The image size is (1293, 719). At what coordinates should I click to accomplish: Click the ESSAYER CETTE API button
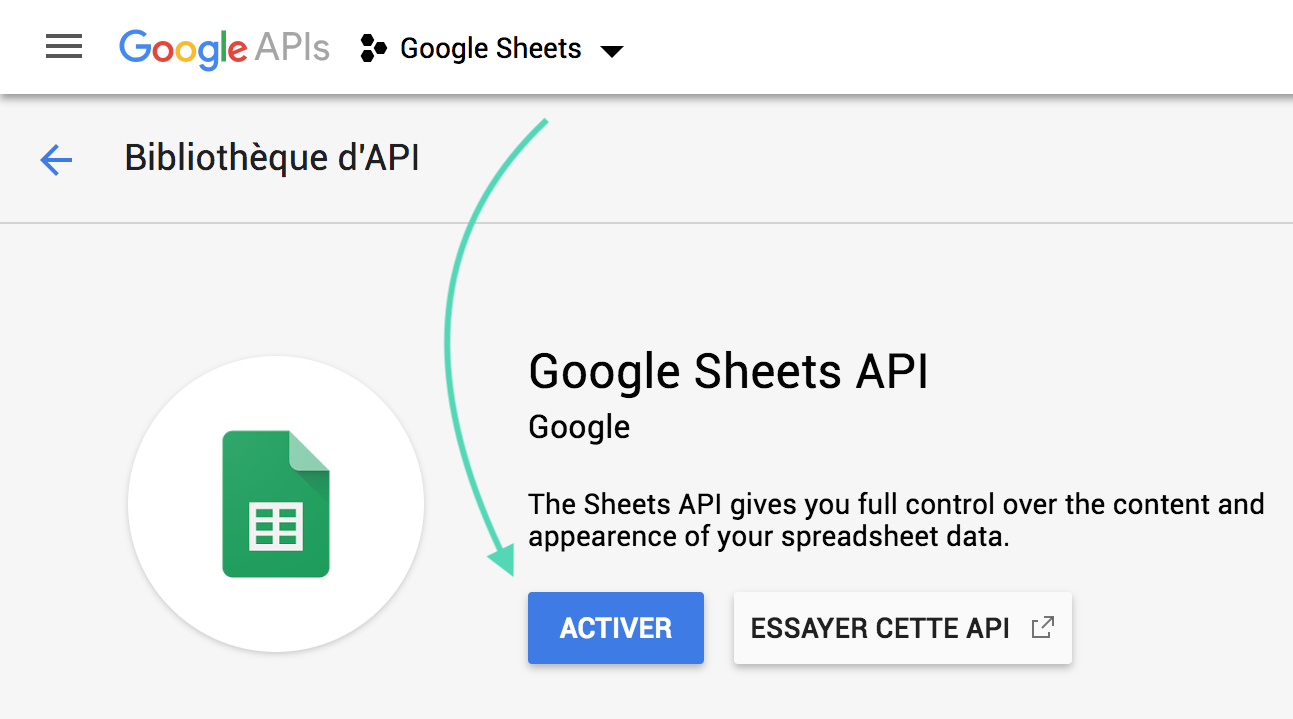click(x=903, y=628)
